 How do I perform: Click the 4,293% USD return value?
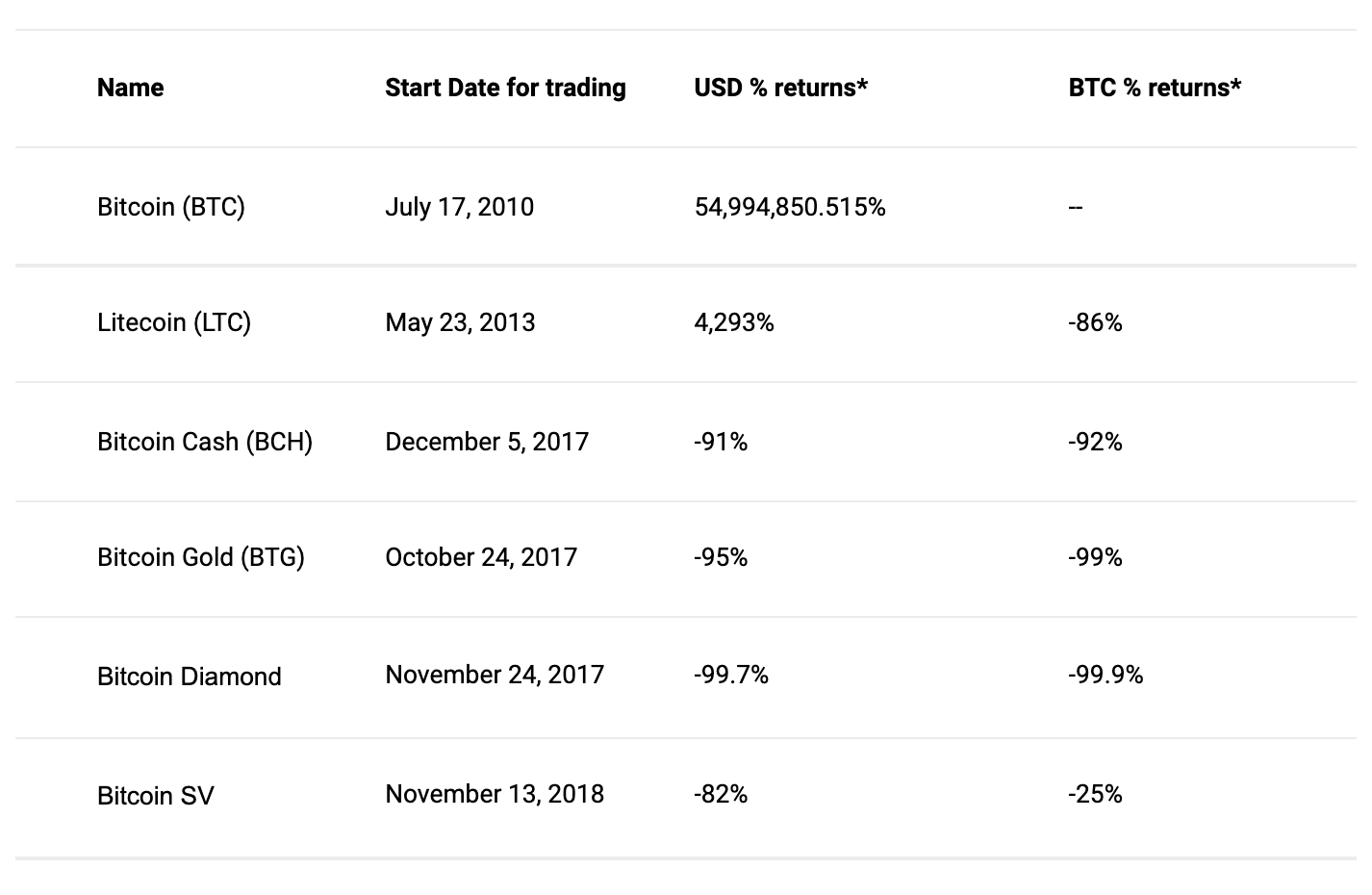[734, 322]
